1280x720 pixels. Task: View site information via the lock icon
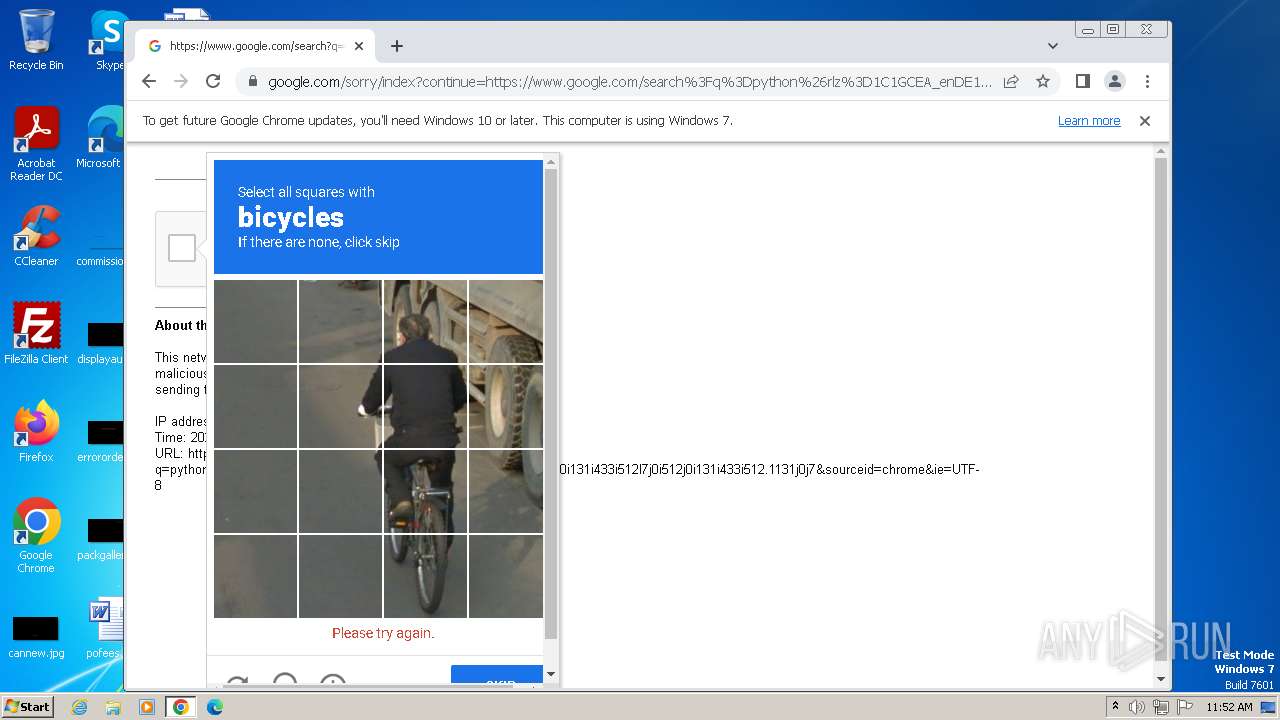pos(252,81)
